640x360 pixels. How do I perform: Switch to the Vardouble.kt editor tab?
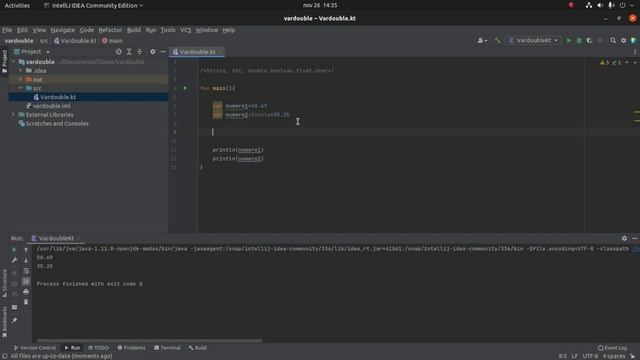coord(197,52)
